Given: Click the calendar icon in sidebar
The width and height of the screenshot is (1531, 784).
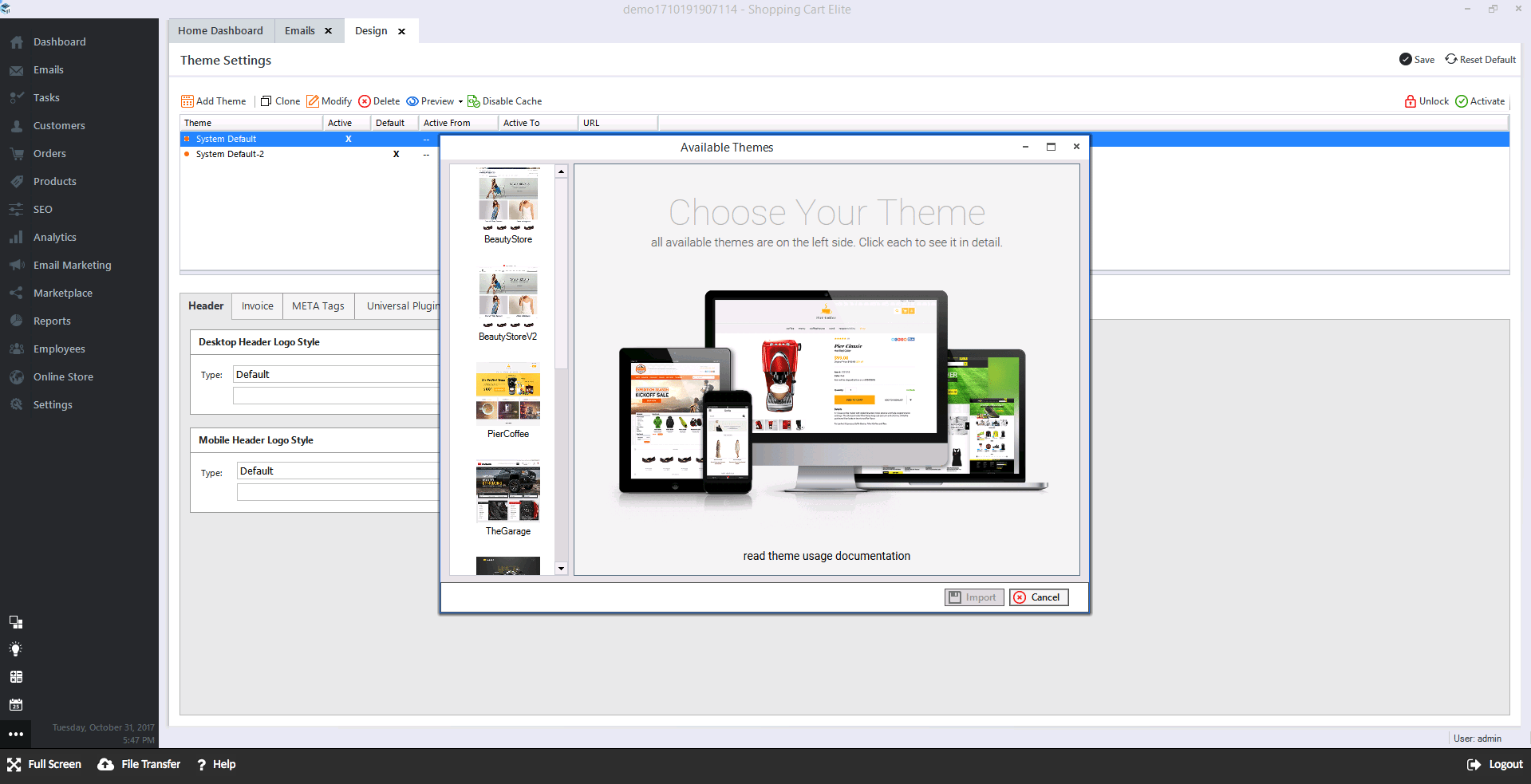Looking at the screenshot, I should (16, 705).
